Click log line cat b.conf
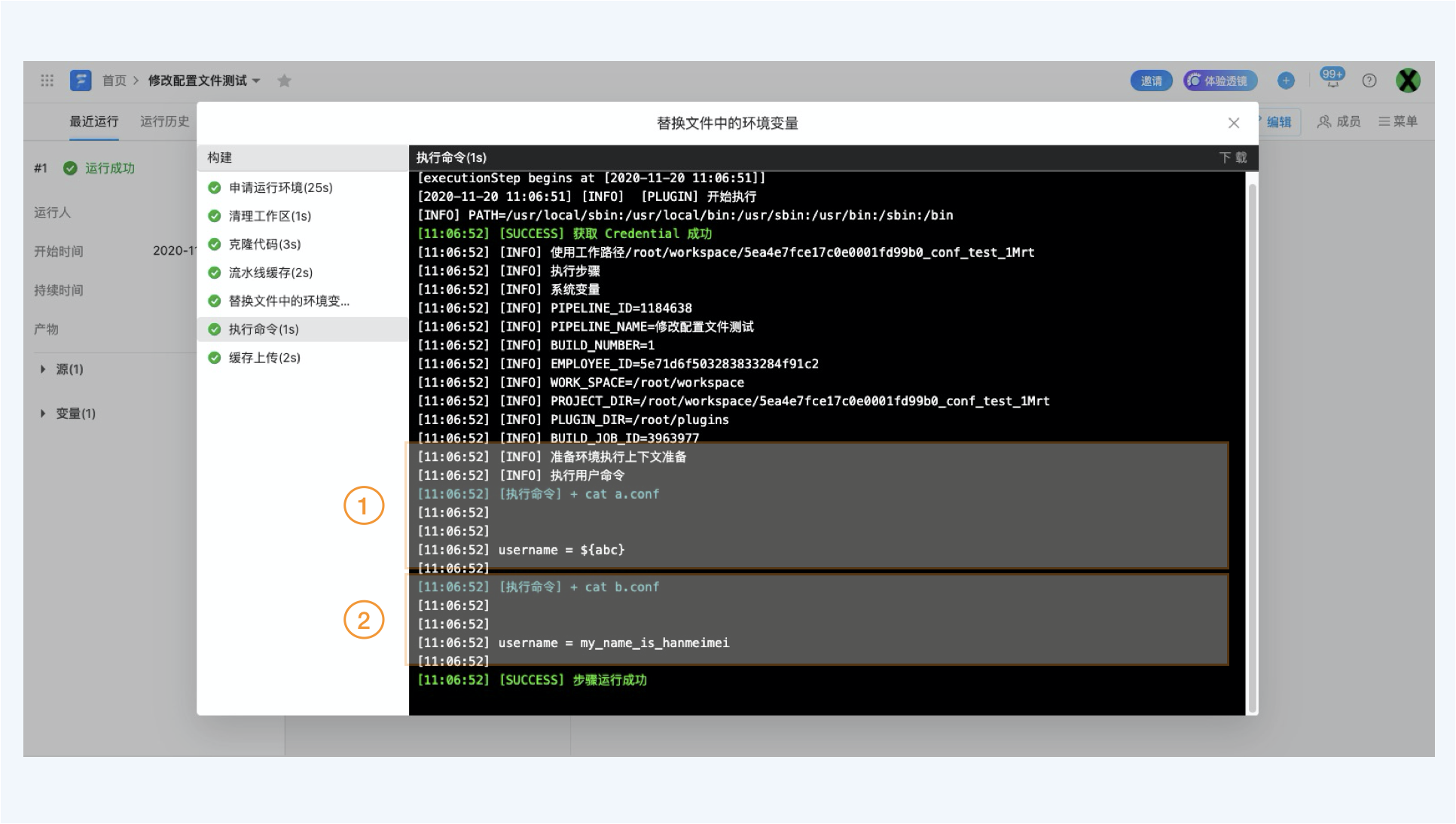This screenshot has width=1456, height=824. (539, 587)
